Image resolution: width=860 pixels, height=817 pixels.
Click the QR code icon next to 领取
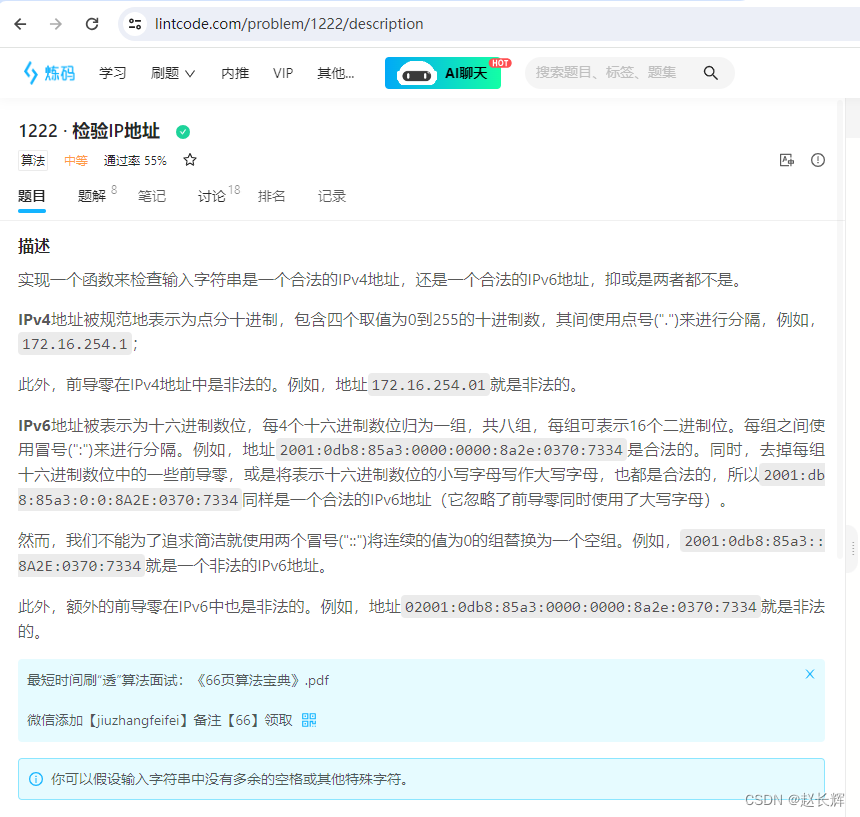(x=308, y=719)
